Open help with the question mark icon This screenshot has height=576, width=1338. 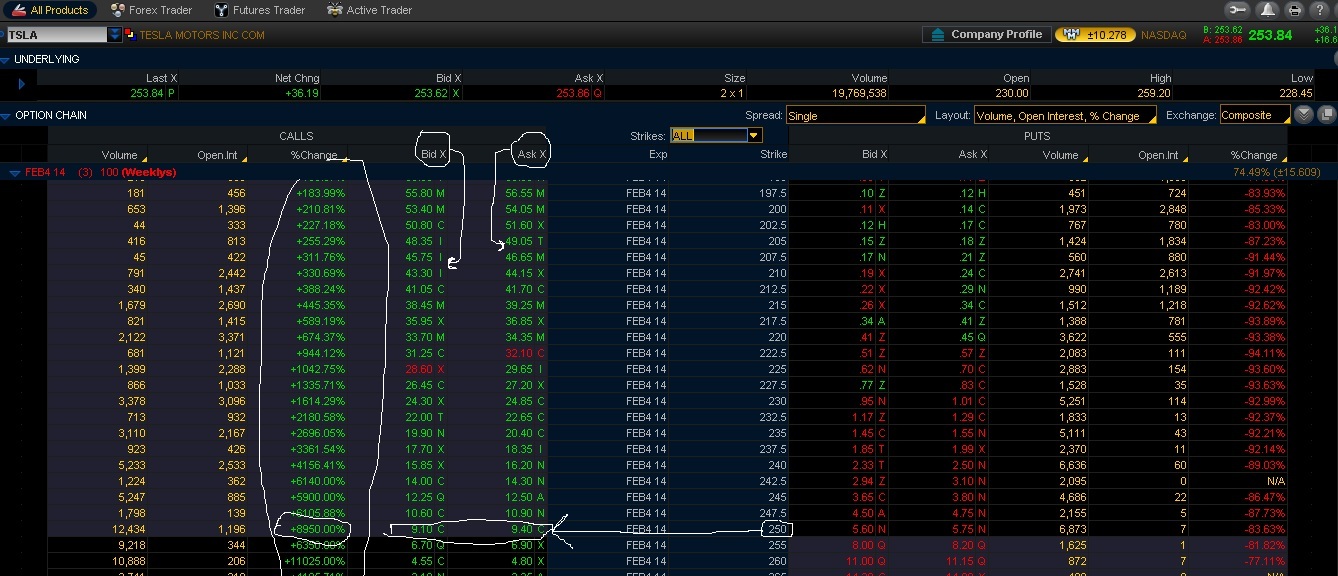(x=1321, y=10)
